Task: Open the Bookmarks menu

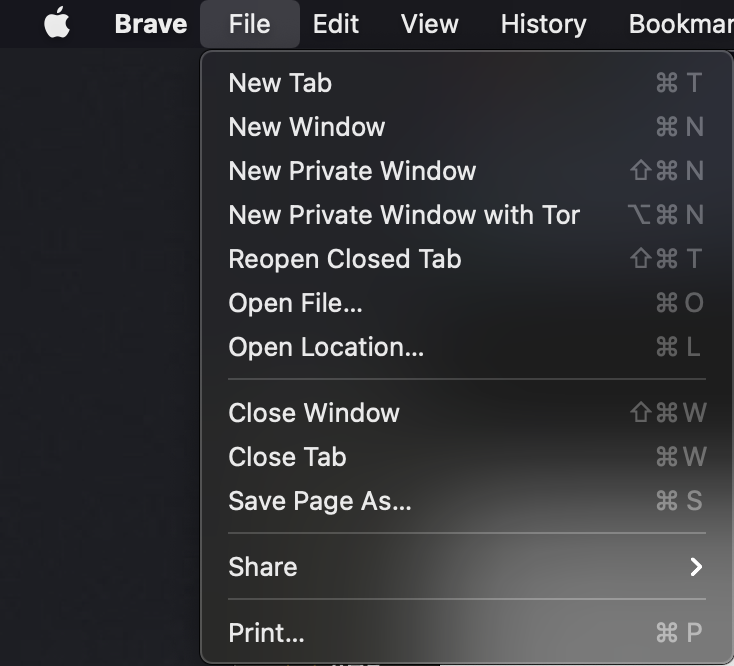Action: [681, 24]
